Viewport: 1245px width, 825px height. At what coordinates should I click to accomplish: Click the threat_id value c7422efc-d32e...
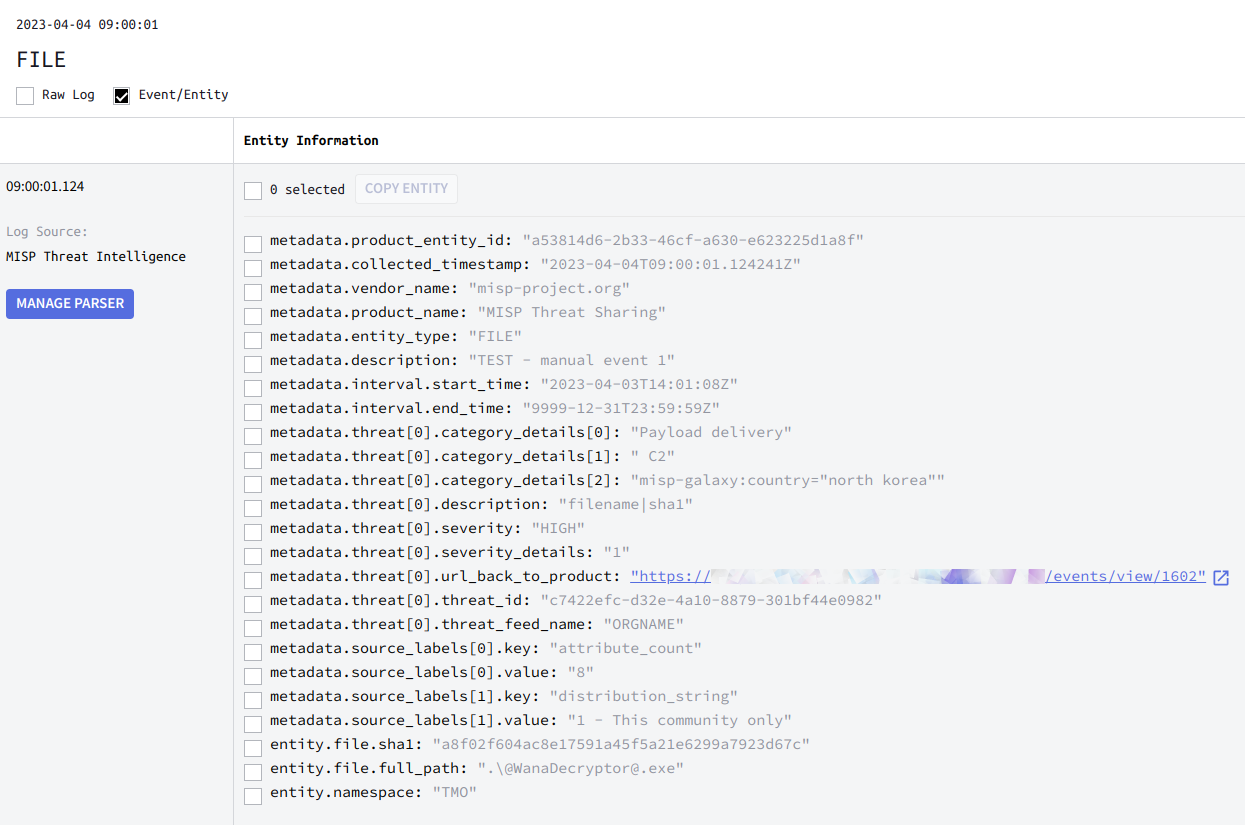[x=710, y=600]
